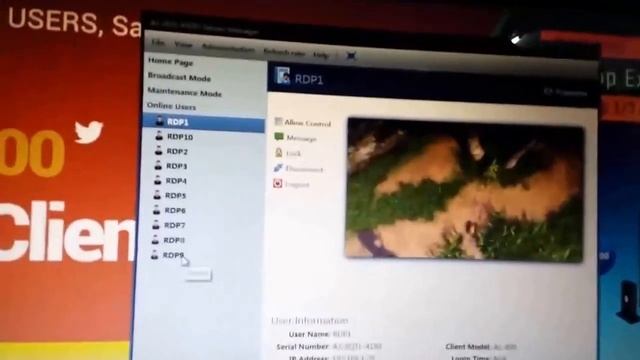This screenshot has width=640, height=360.
Task: Open the Help menu
Action: tap(321, 55)
